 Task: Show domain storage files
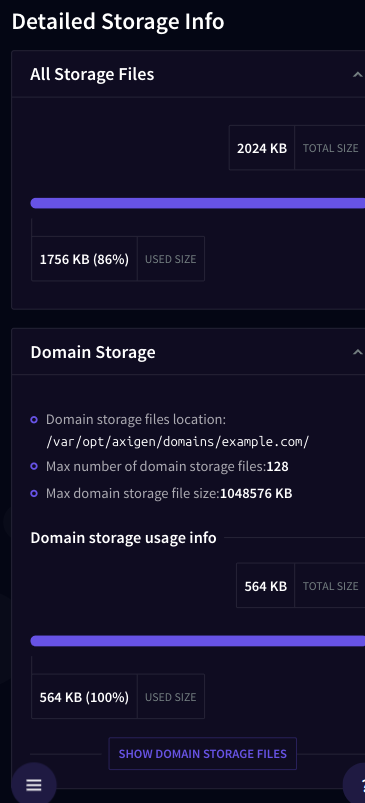[203, 754]
